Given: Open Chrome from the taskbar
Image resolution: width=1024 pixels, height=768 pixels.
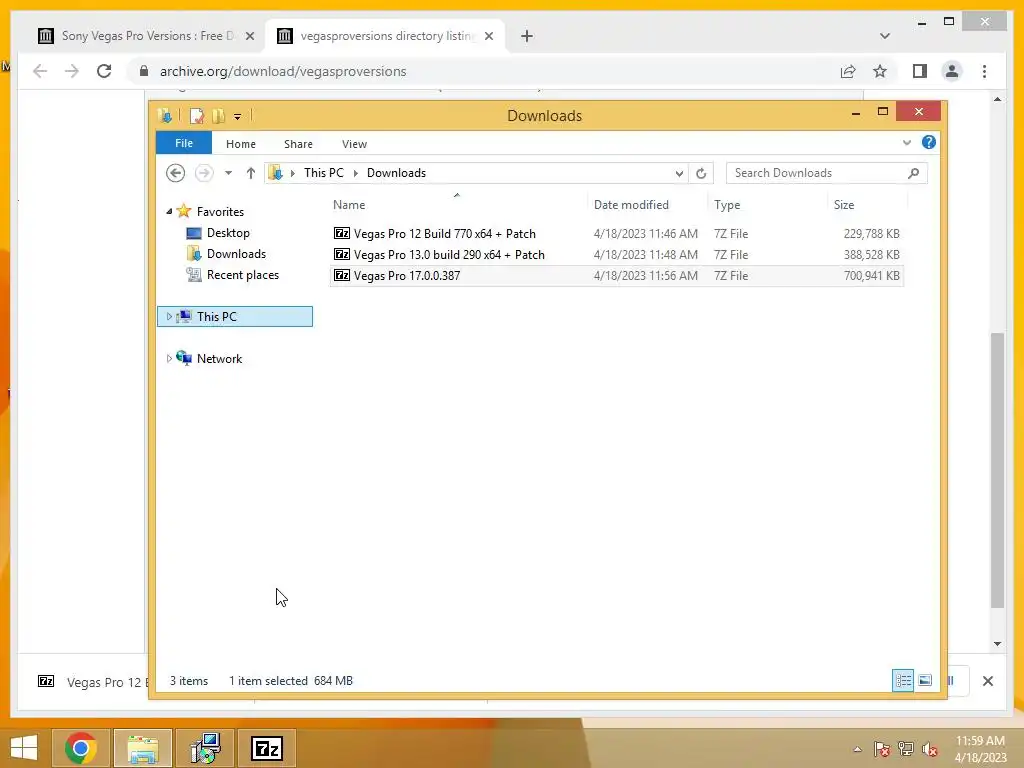Looking at the screenshot, I should 81,748.
